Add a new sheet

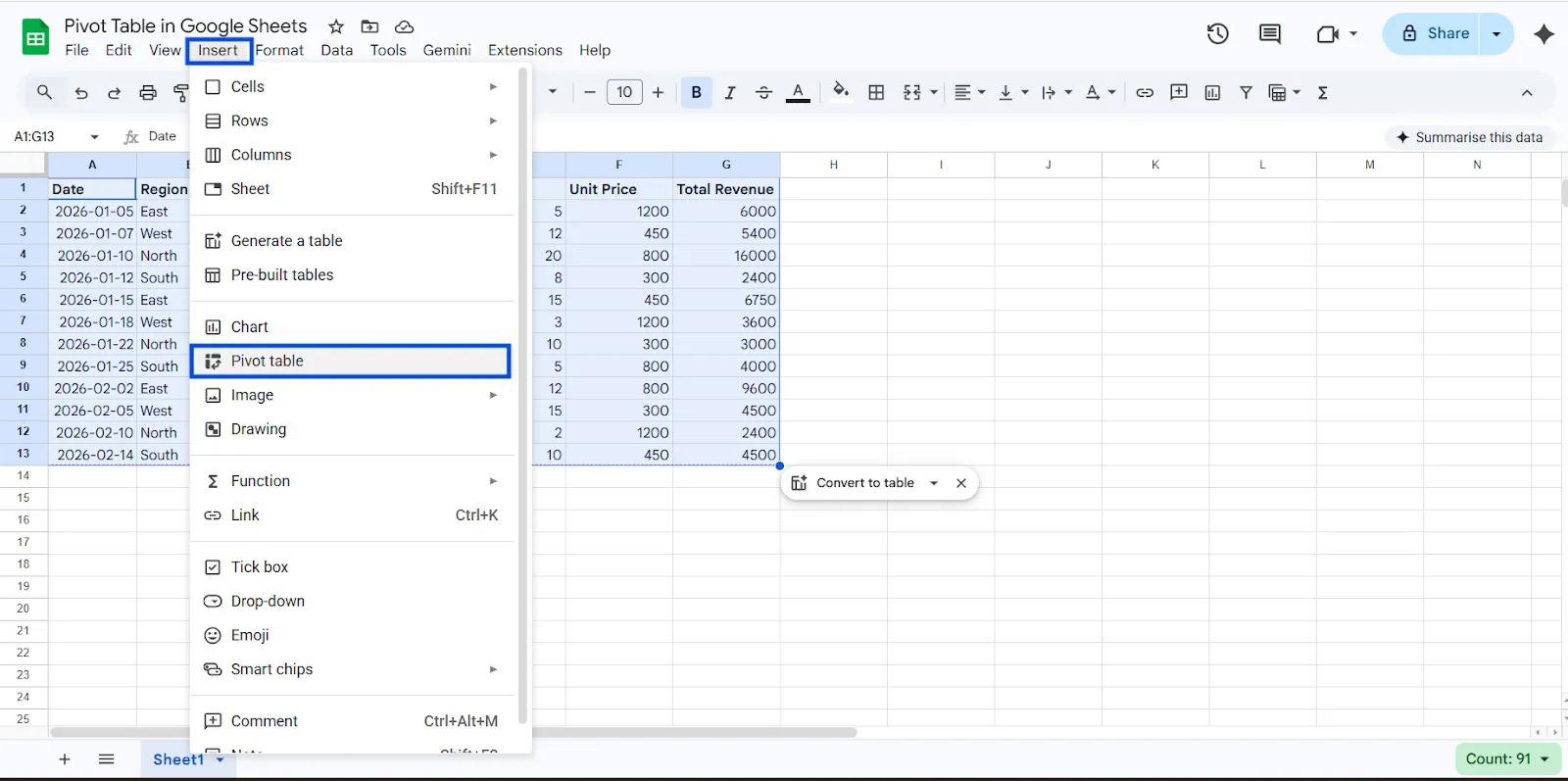(x=65, y=759)
